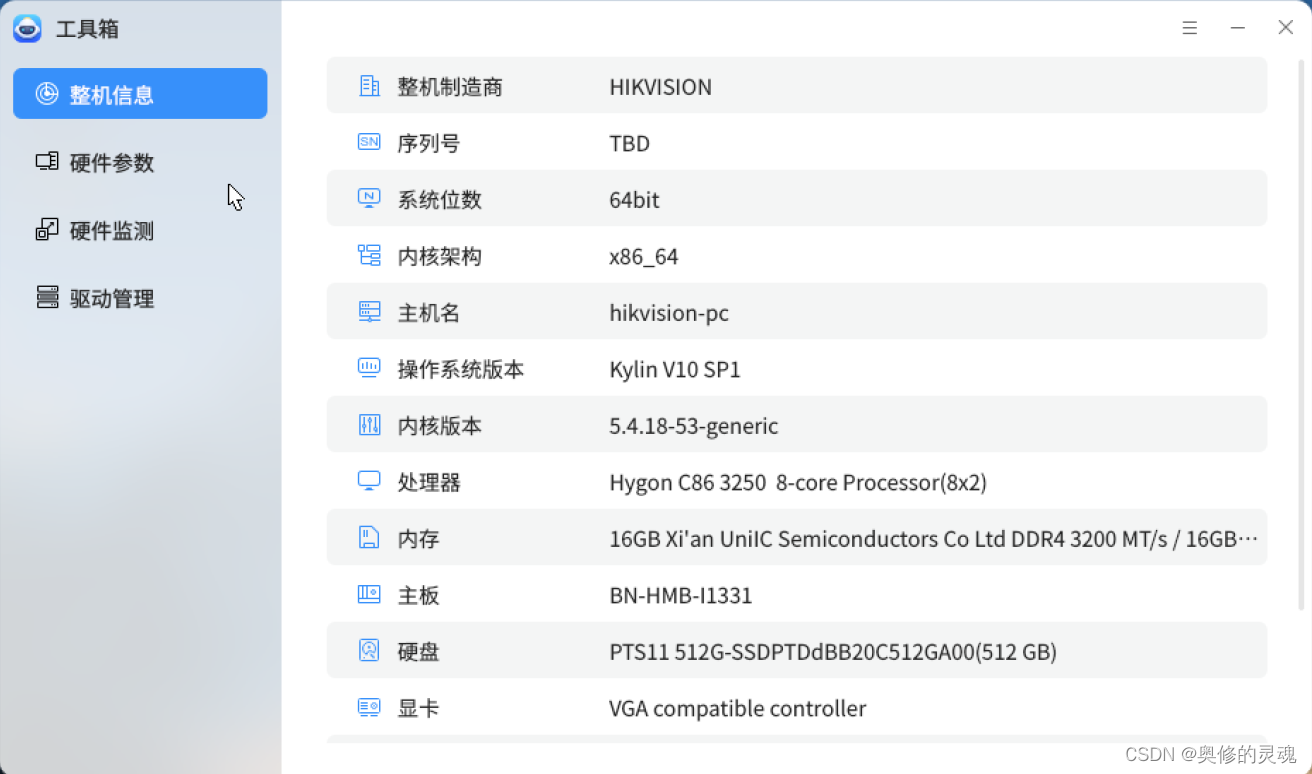Click the 处理器 label
The width and height of the screenshot is (1312, 774).
[x=429, y=483]
